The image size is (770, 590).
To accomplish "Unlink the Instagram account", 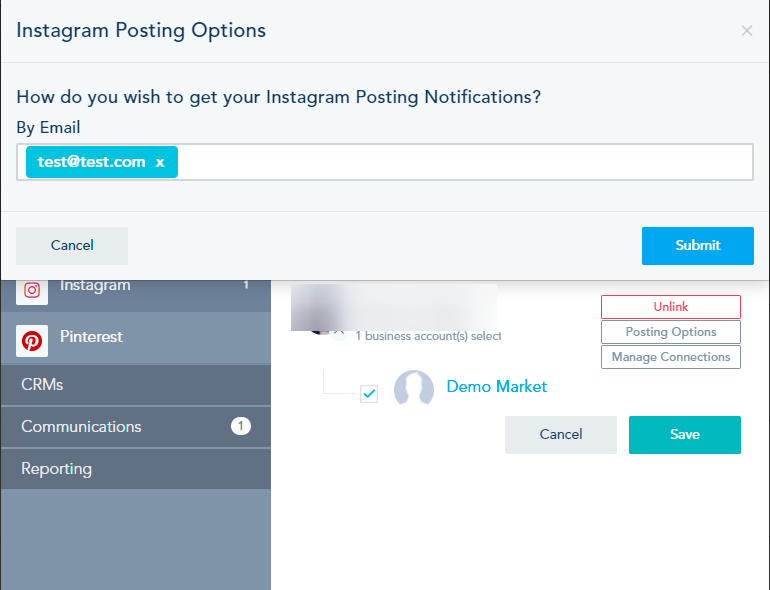I will [x=670, y=307].
